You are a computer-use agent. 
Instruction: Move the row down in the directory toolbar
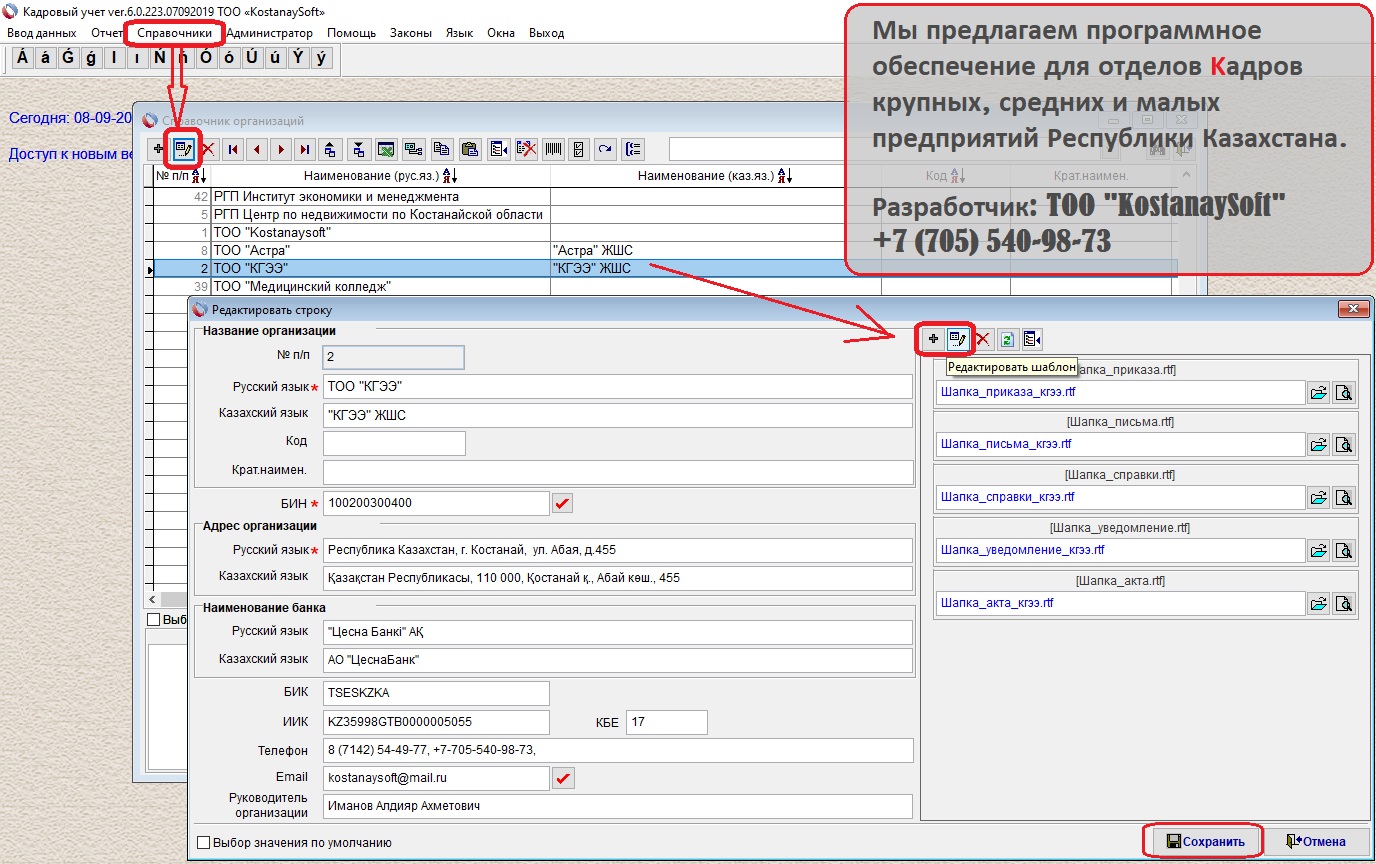[x=358, y=150]
